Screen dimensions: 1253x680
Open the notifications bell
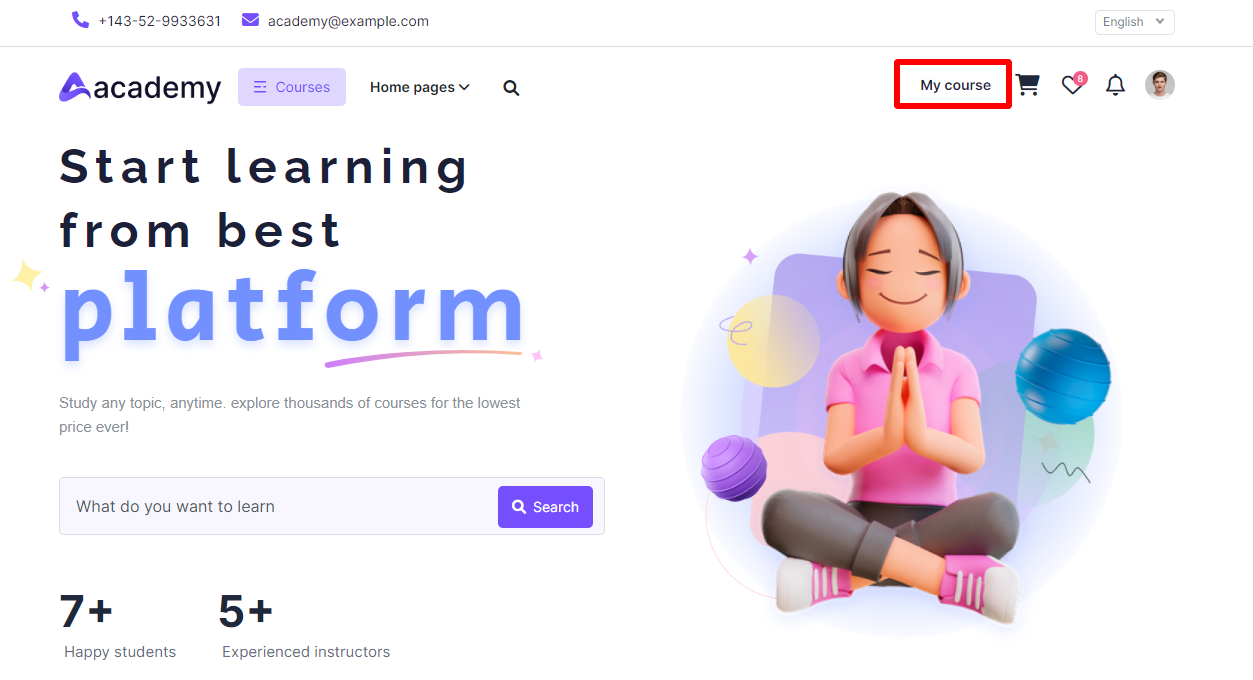point(1115,86)
